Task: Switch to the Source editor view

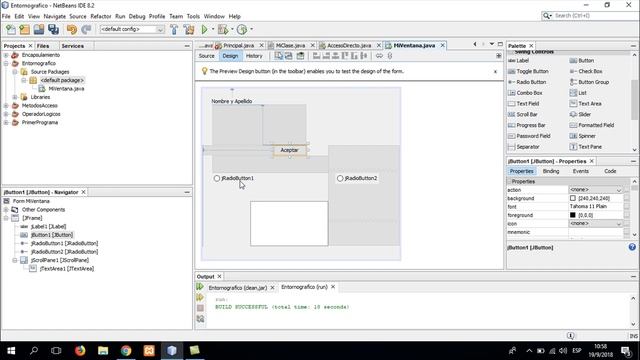Action: (x=207, y=56)
